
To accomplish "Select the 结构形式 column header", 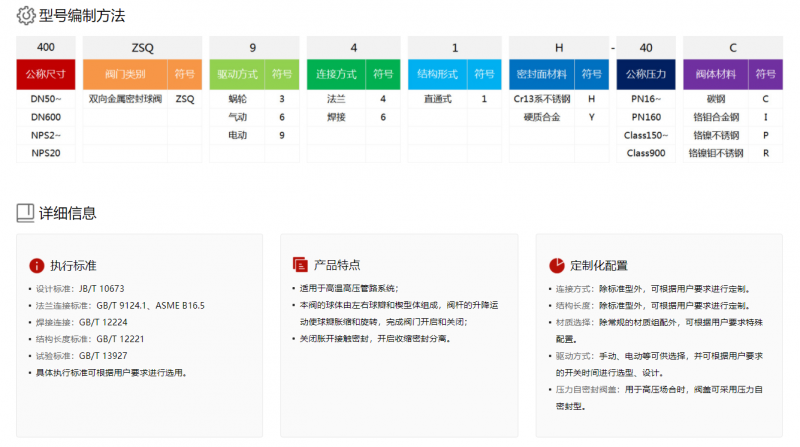I will click(440, 74).
